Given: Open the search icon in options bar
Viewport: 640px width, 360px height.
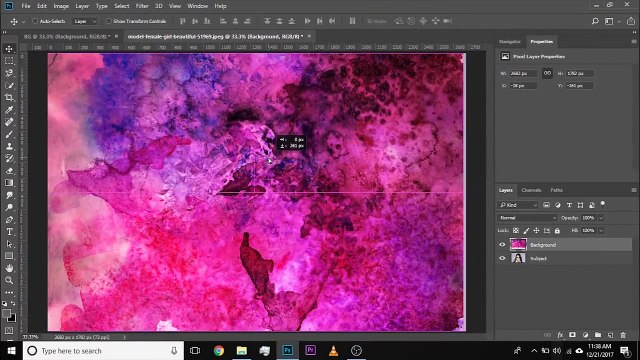Looking at the screenshot, I should coord(595,21).
